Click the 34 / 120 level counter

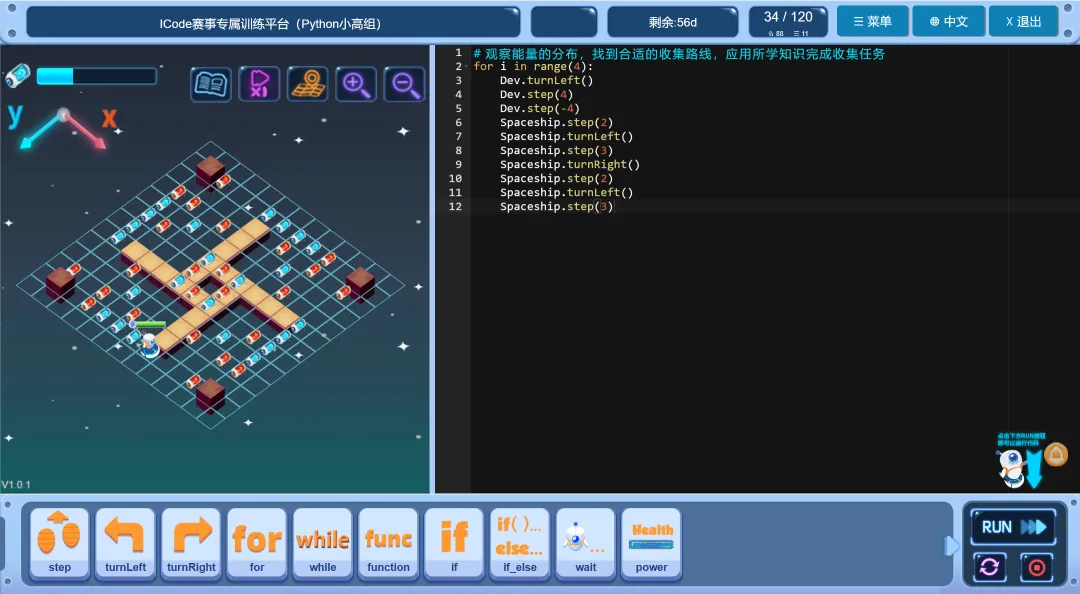[788, 22]
